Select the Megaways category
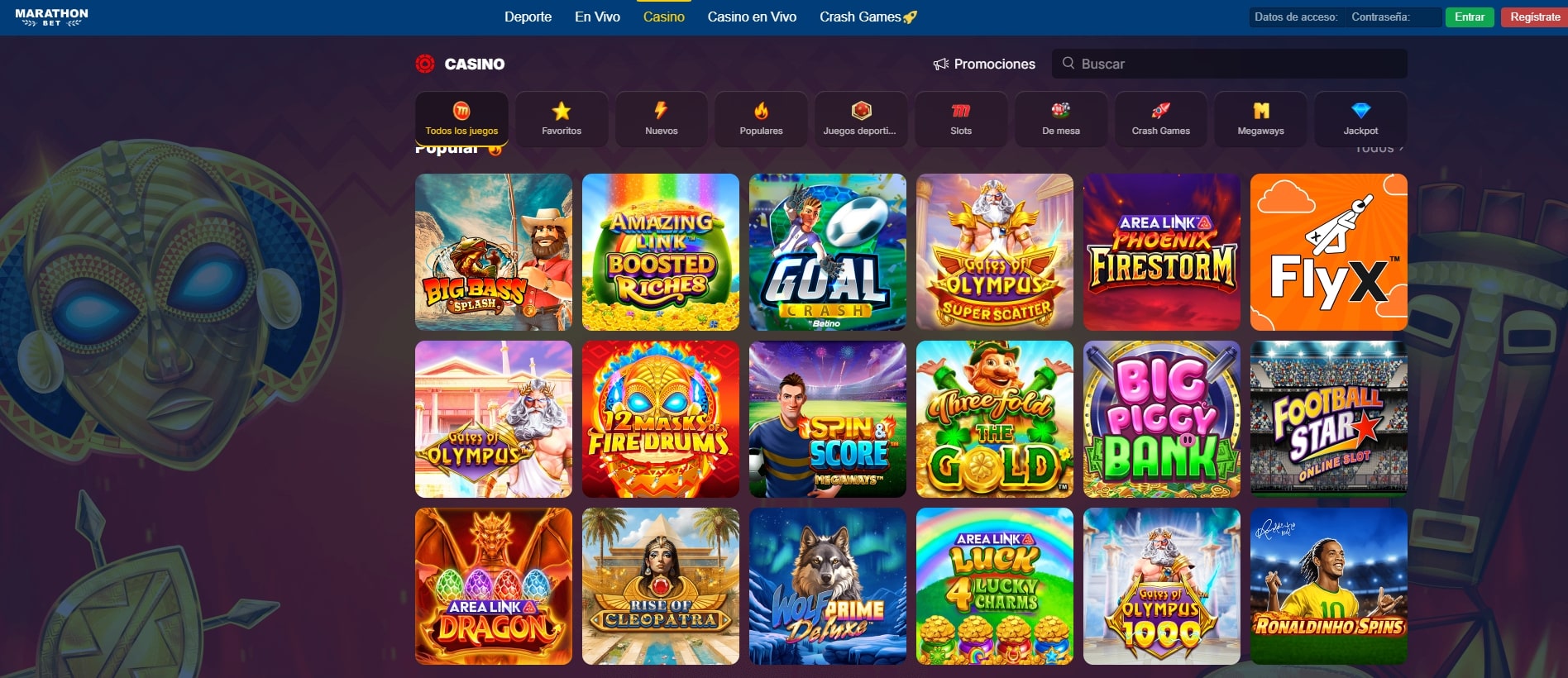The height and width of the screenshot is (678, 1568). (x=1260, y=119)
